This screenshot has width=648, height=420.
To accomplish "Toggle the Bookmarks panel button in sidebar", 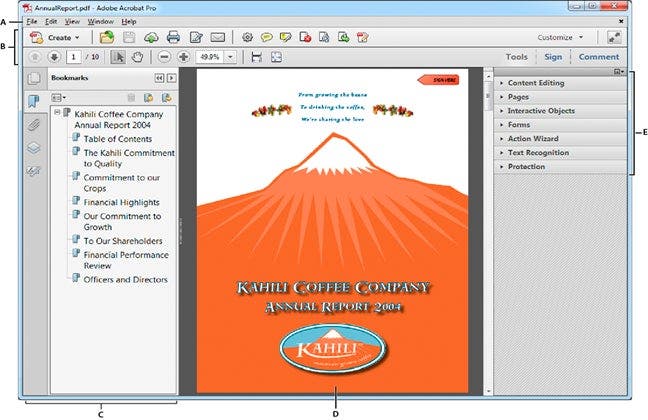I will (34, 101).
